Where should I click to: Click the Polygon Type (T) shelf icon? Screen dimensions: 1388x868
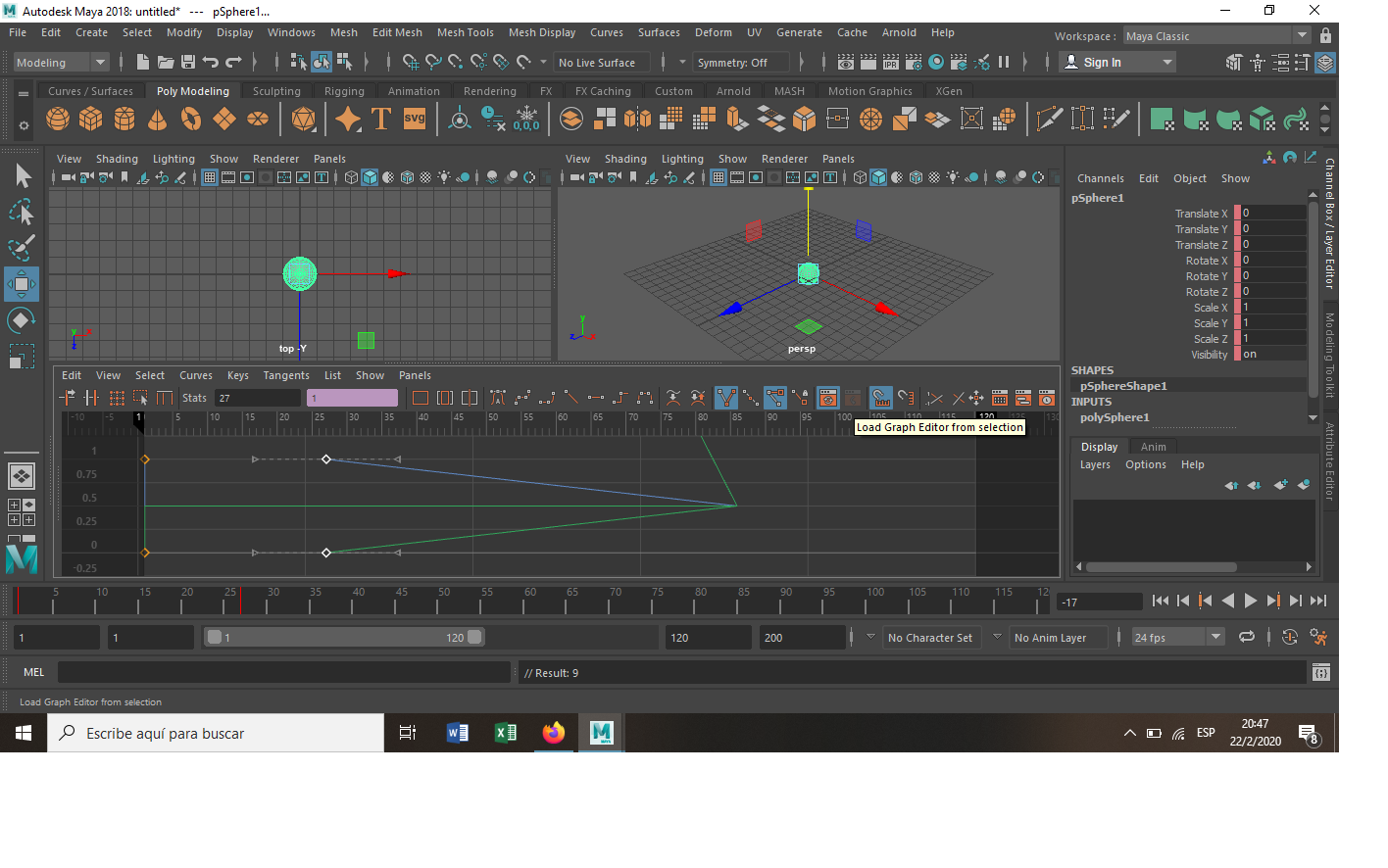[381, 120]
